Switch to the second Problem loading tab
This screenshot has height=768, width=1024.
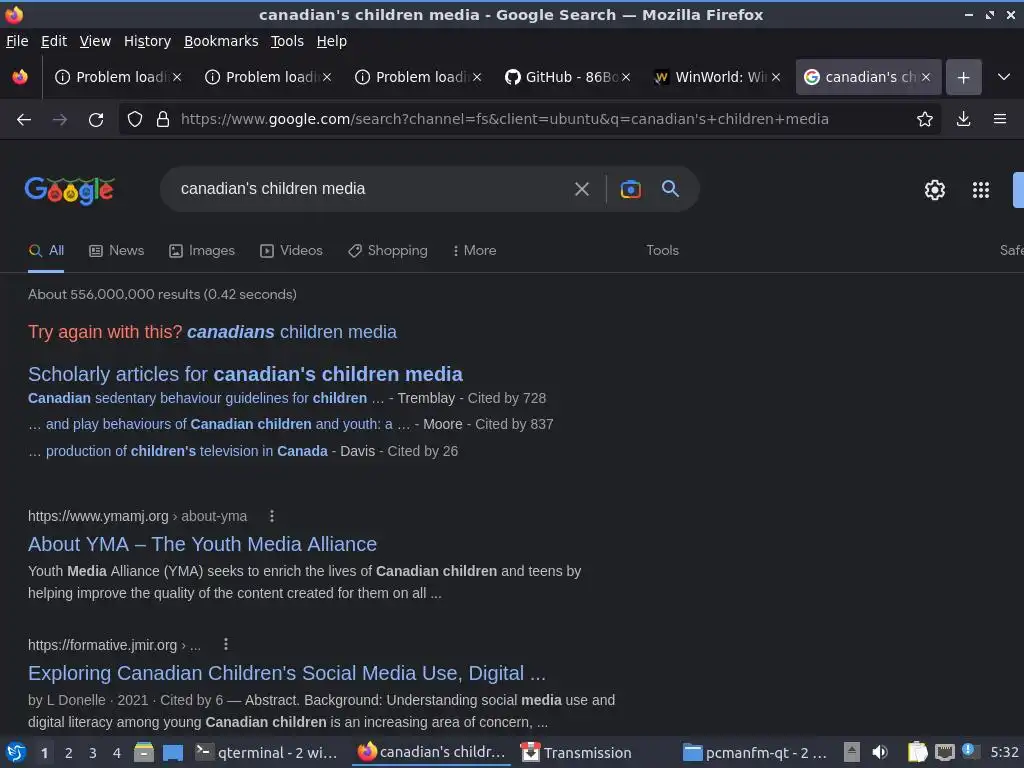268,77
